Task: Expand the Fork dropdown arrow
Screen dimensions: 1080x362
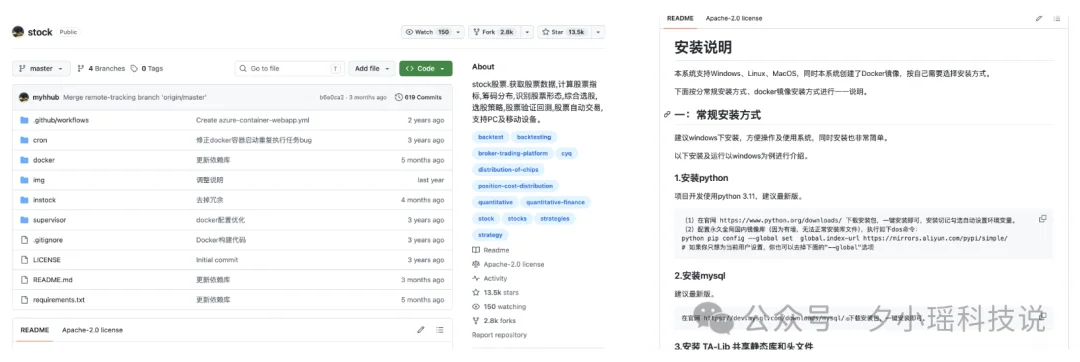Action: (527, 32)
